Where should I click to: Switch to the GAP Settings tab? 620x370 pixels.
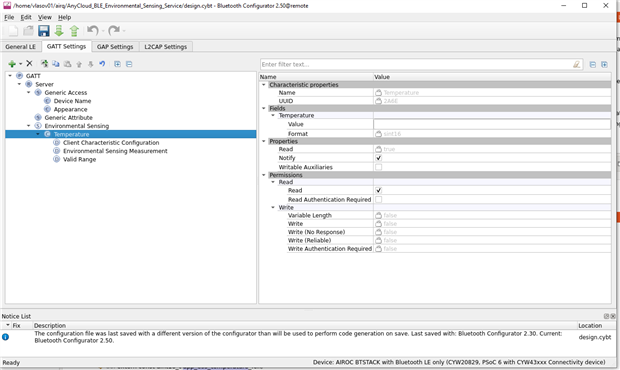point(115,47)
